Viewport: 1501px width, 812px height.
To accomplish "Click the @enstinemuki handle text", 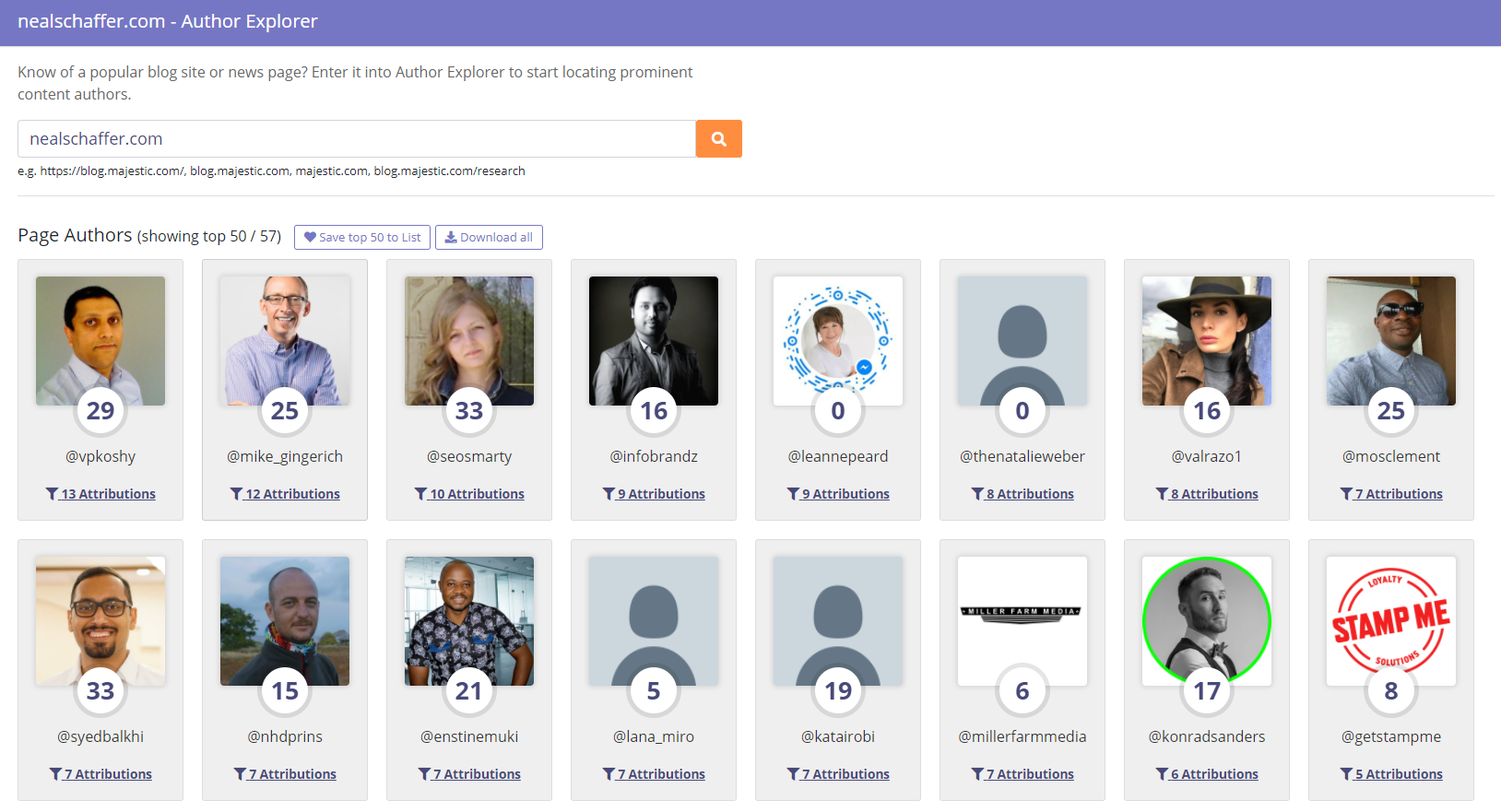I will [x=469, y=736].
